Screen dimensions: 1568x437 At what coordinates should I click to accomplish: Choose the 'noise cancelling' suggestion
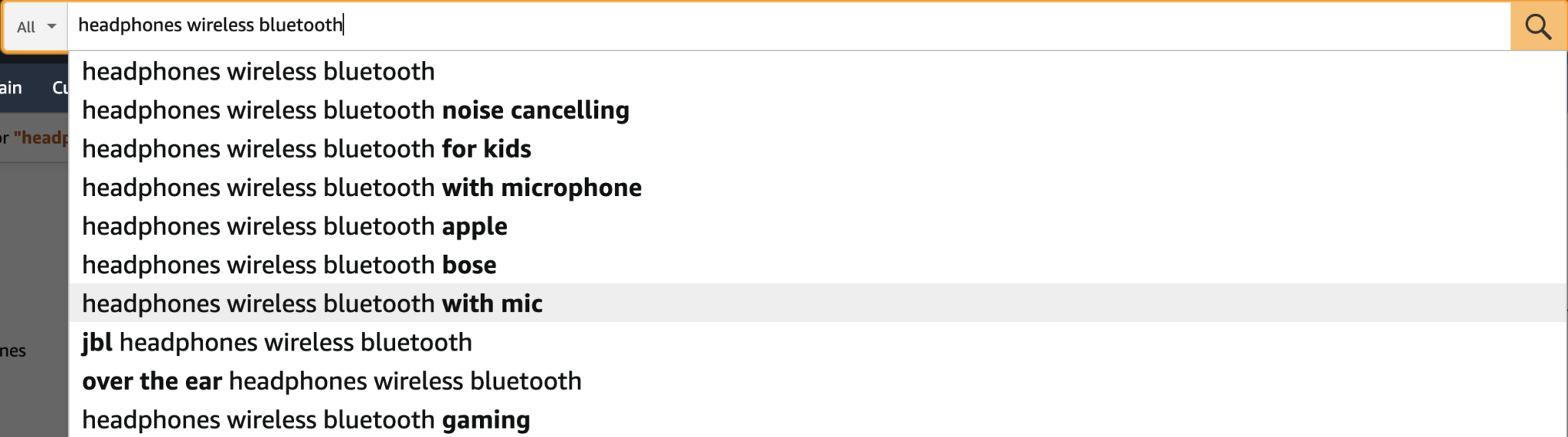coord(817,110)
